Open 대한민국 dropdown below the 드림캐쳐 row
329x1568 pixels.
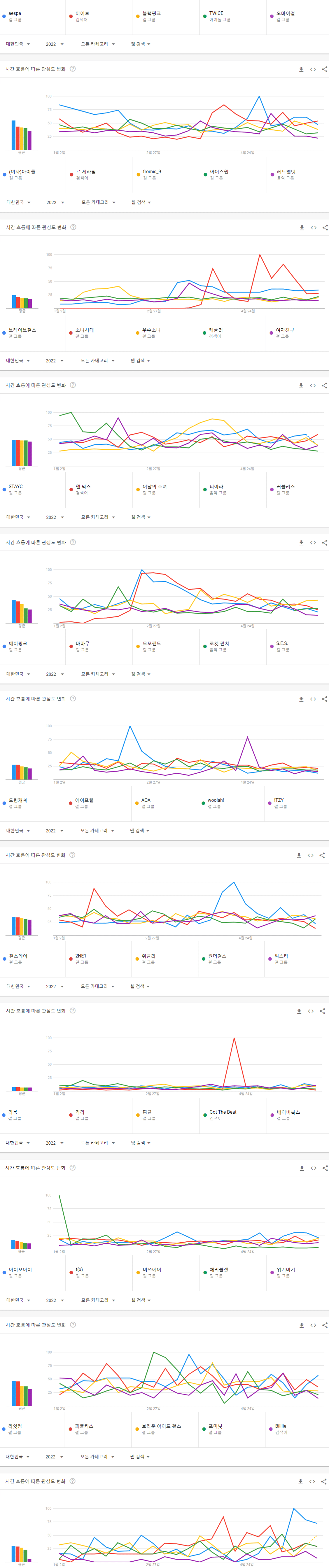point(18,831)
